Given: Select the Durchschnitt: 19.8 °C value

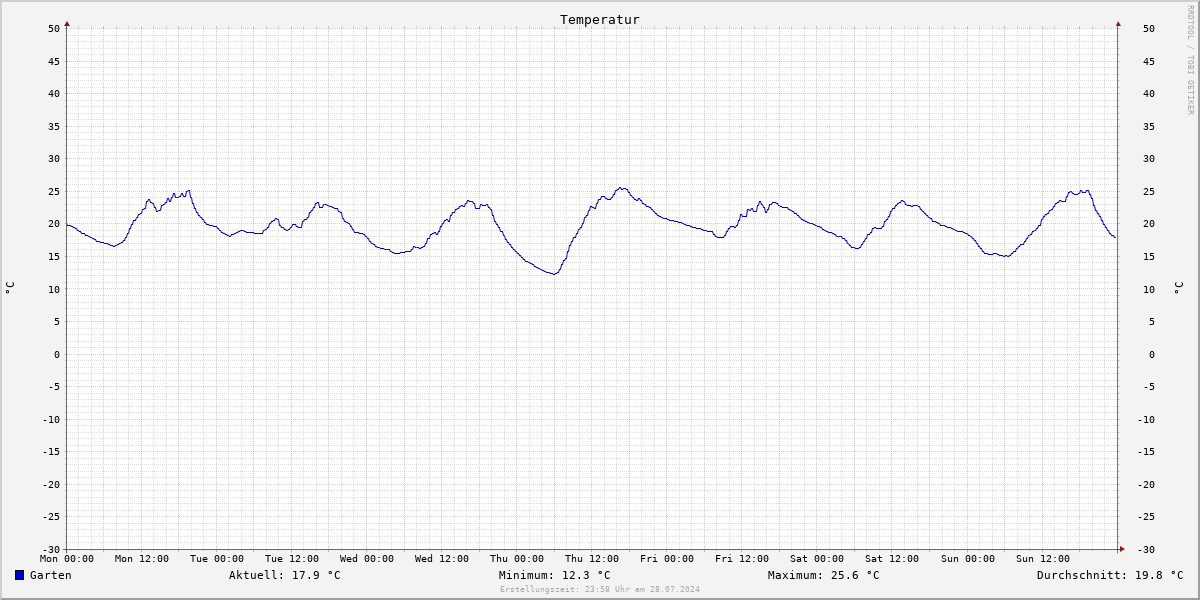Looking at the screenshot, I should click(x=1110, y=575).
